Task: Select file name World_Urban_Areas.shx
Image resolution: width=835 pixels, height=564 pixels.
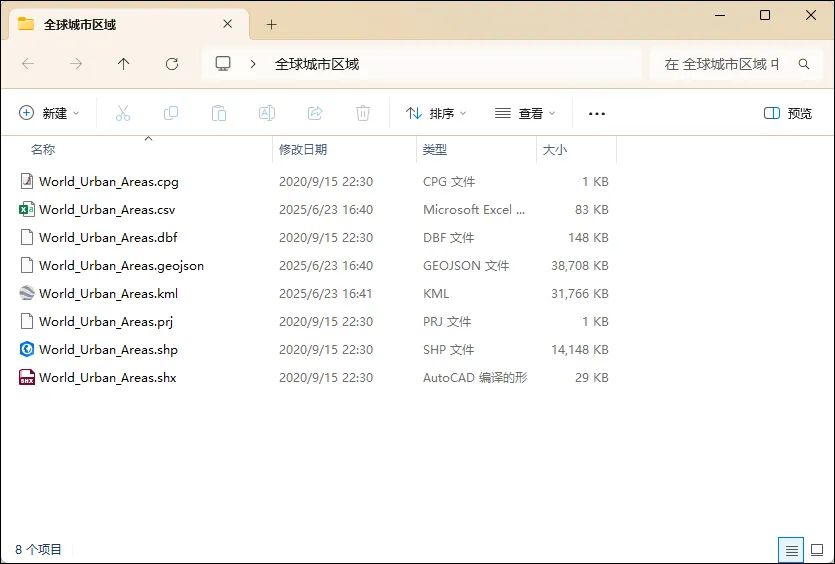Action: point(108,377)
